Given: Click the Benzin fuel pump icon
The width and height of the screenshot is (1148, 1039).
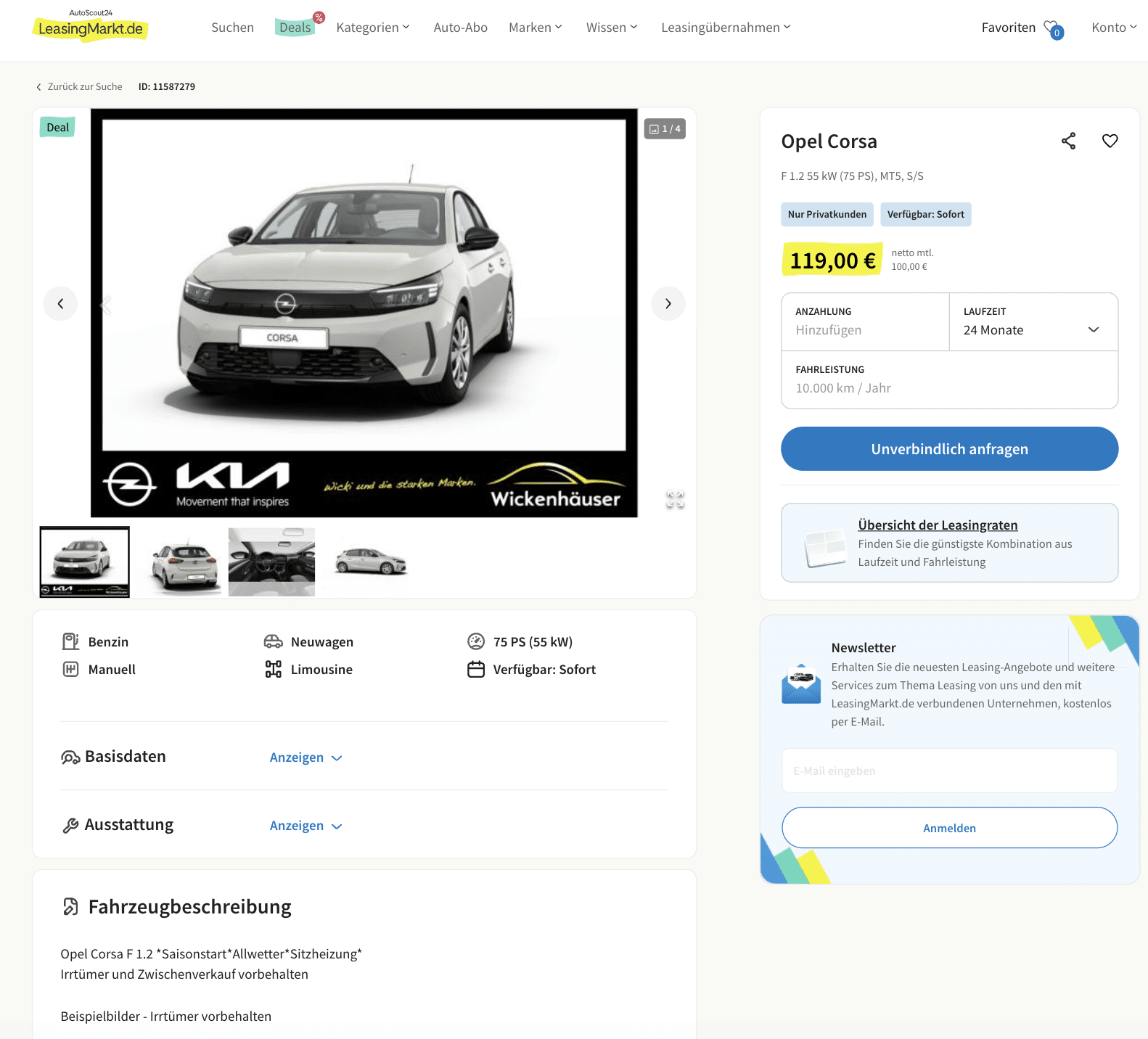Looking at the screenshot, I should point(70,641).
